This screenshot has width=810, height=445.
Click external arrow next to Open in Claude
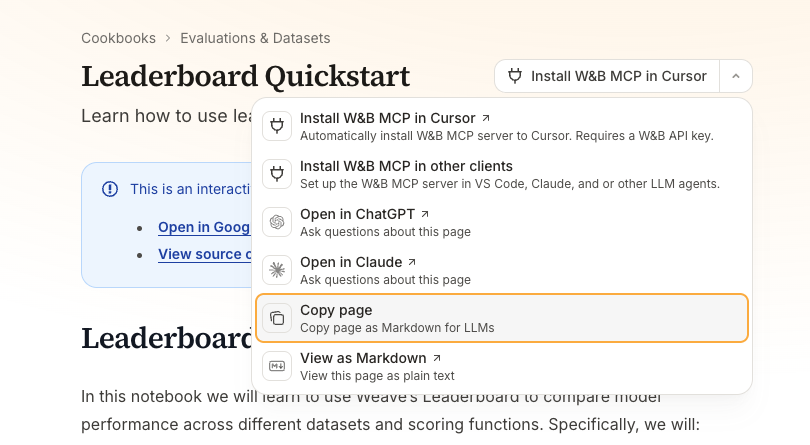click(x=412, y=262)
